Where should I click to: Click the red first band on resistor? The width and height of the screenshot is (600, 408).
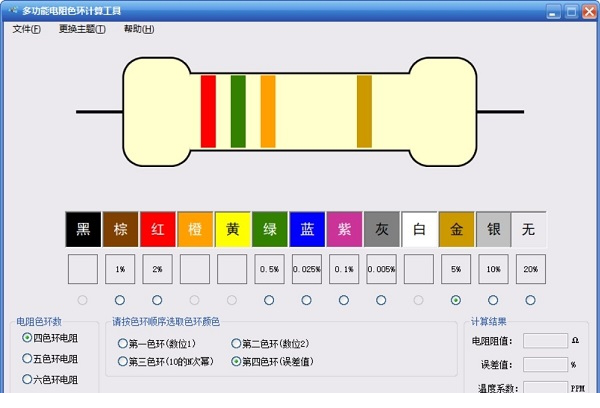[x=208, y=111]
